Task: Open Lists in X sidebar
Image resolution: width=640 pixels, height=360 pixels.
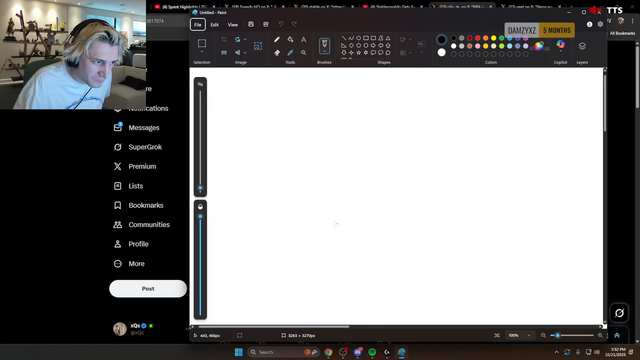Action: [x=129, y=186]
